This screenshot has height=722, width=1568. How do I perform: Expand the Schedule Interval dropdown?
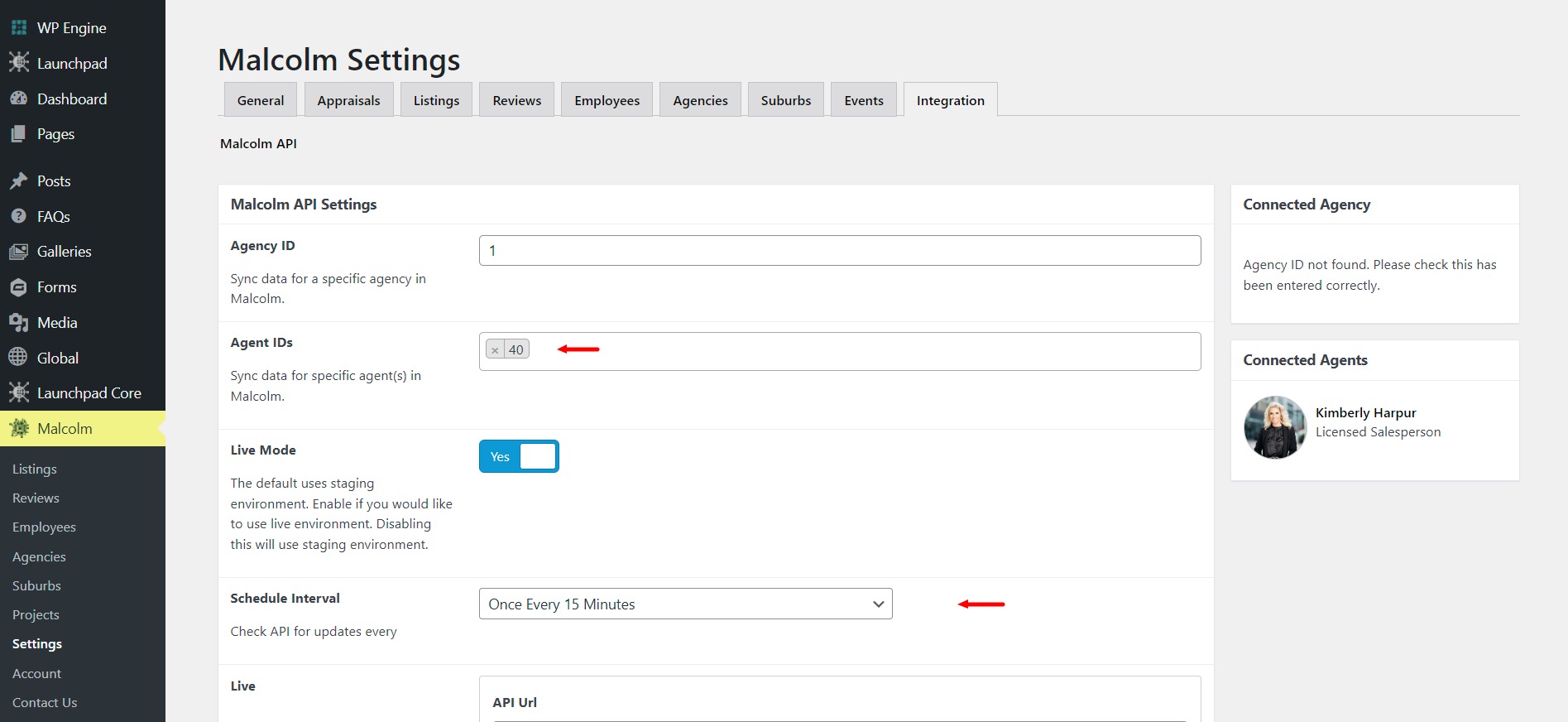(685, 604)
